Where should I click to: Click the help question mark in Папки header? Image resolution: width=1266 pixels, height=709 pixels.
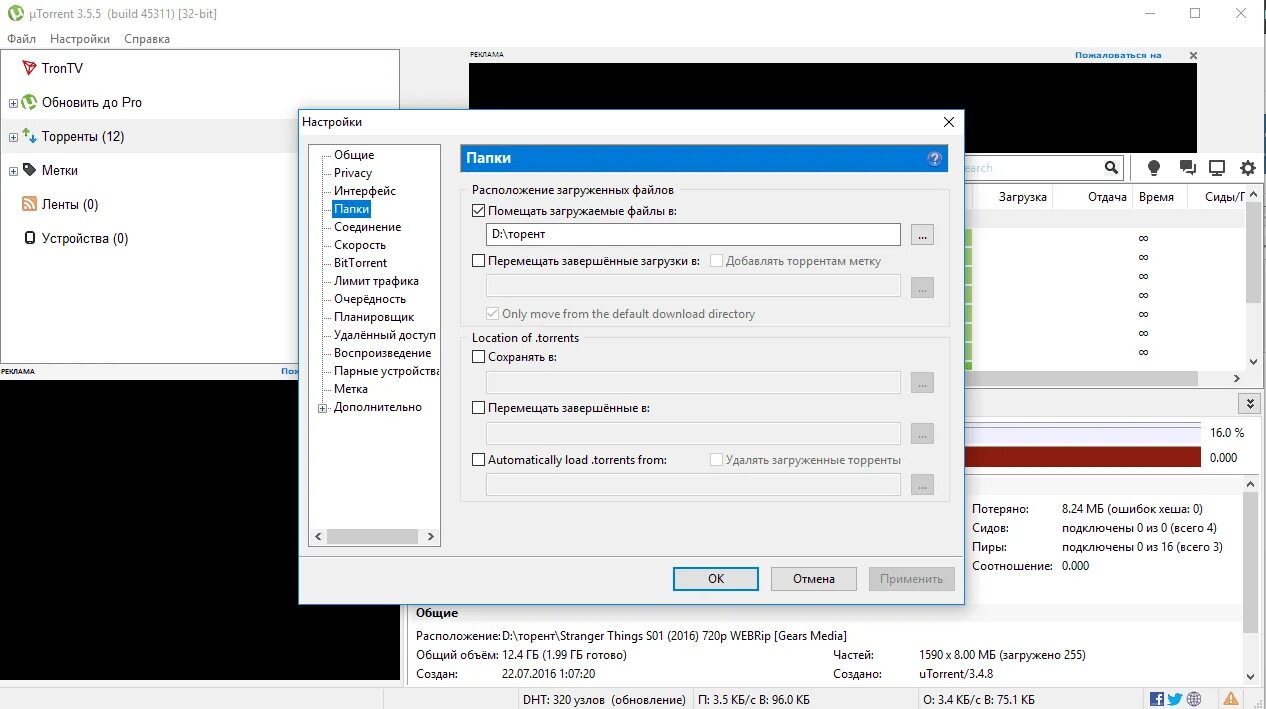pos(934,158)
